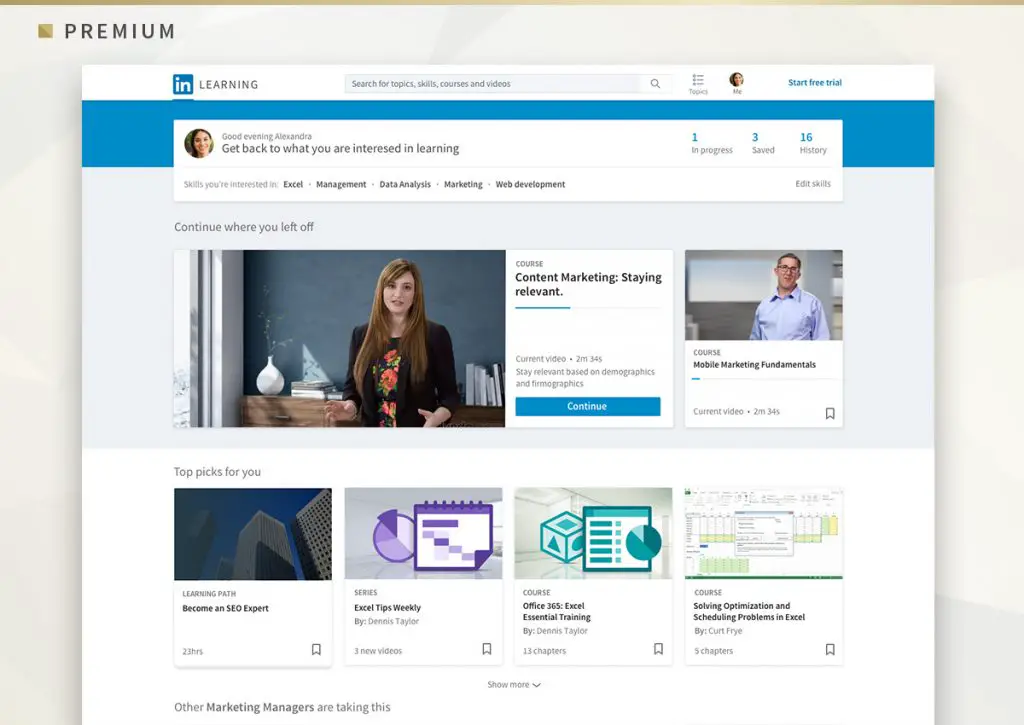Viewport: 1024px width, 725px height.
Task: Click Content Marketing: Staying relevant title
Action: point(588,284)
